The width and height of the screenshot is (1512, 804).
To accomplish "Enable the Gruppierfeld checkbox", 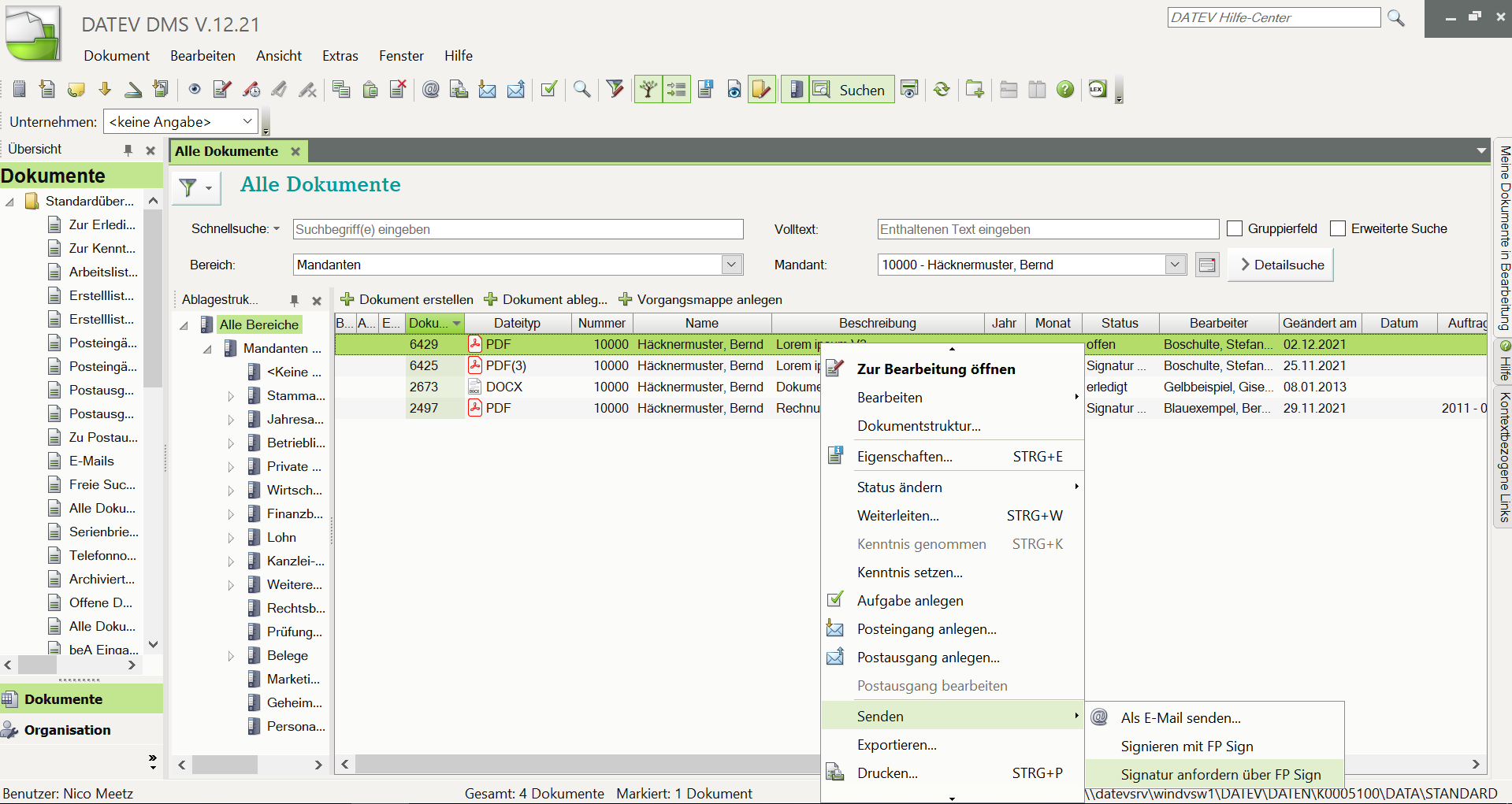I will (1235, 229).
